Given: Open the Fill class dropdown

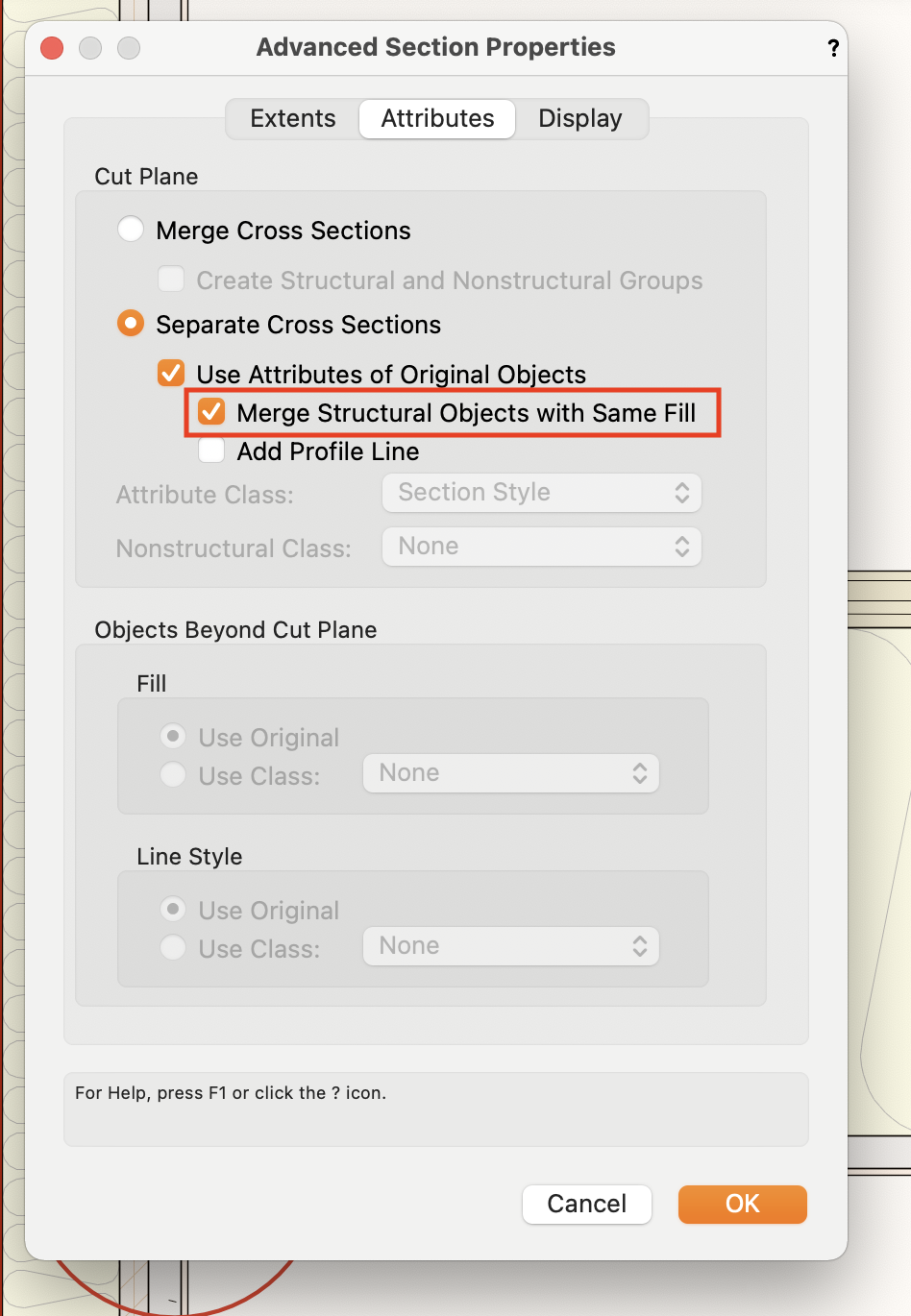Looking at the screenshot, I should [x=511, y=773].
